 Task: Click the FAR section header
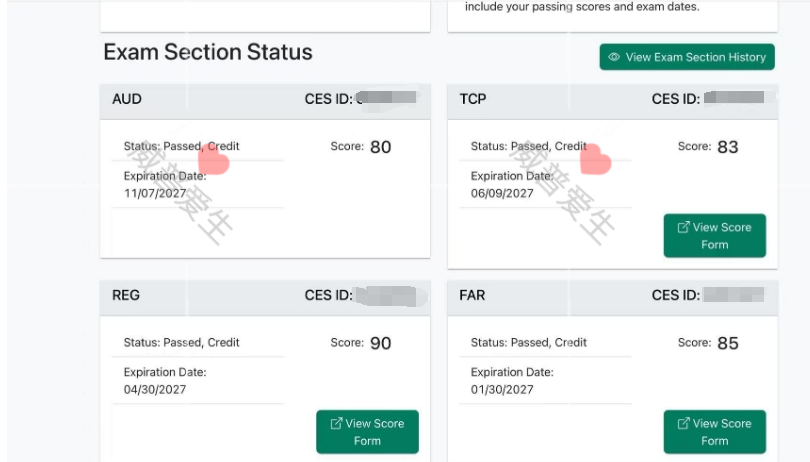[x=613, y=295]
